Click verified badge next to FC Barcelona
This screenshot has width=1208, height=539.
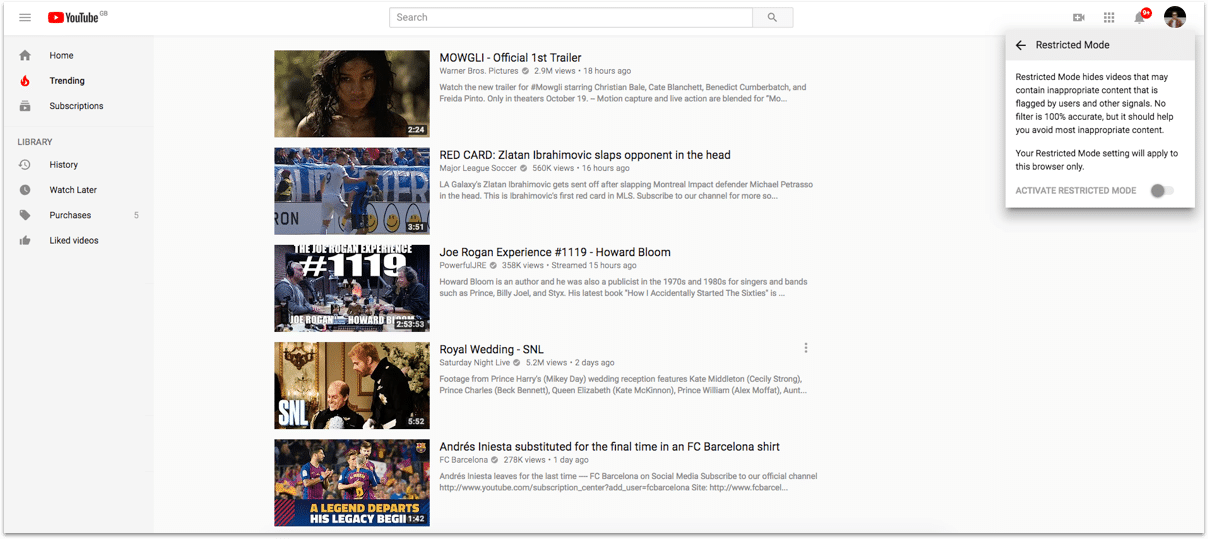495,460
